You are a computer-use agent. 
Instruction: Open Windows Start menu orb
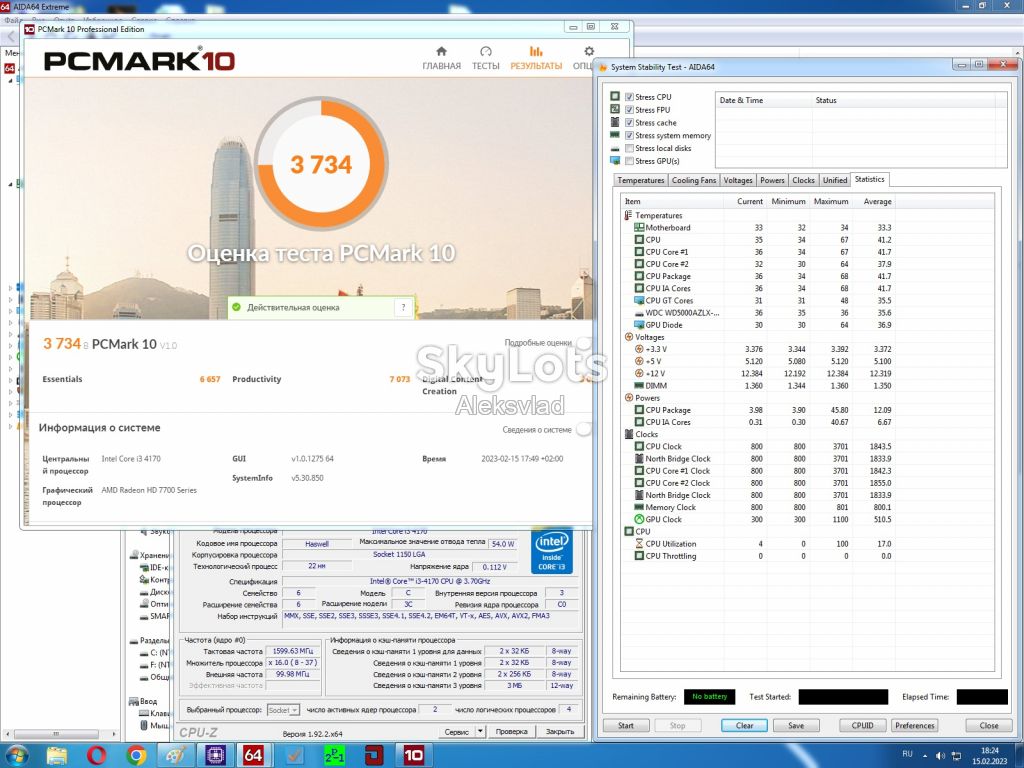point(16,756)
